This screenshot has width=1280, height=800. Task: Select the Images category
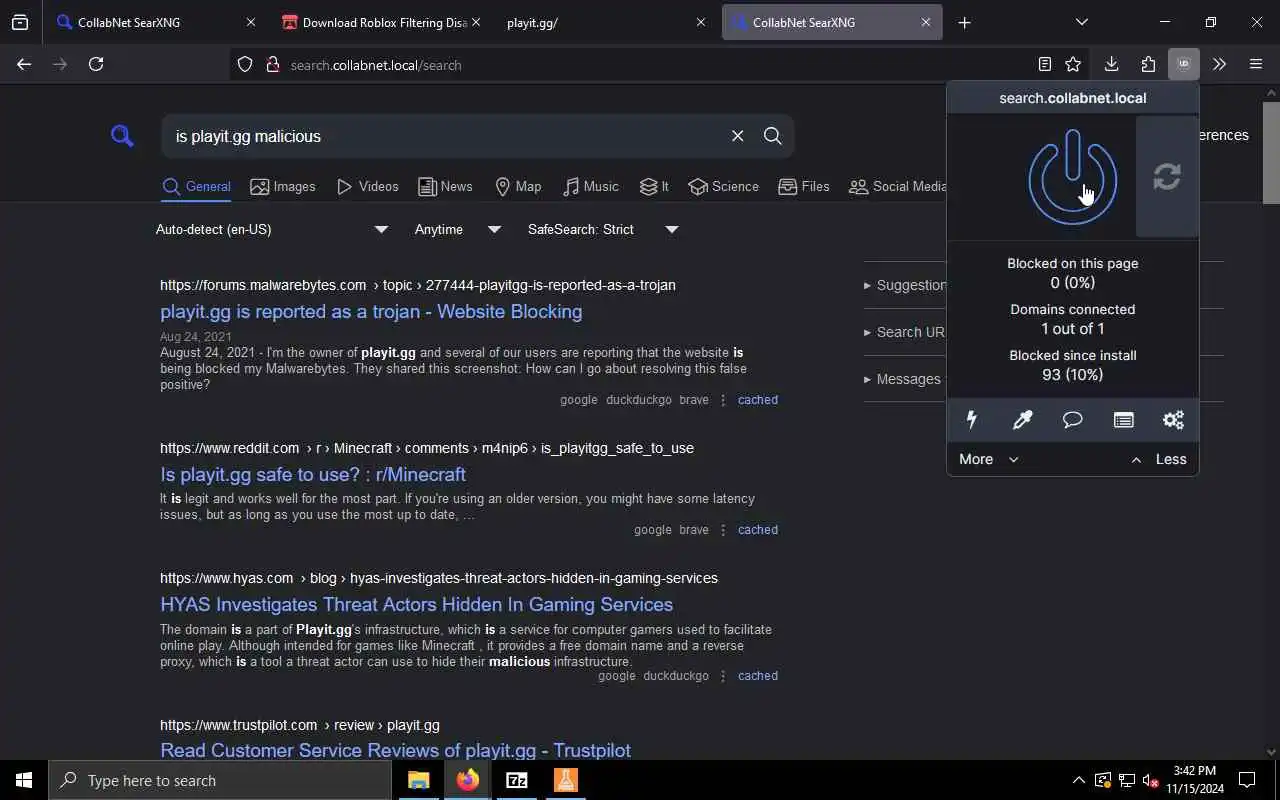tap(283, 186)
